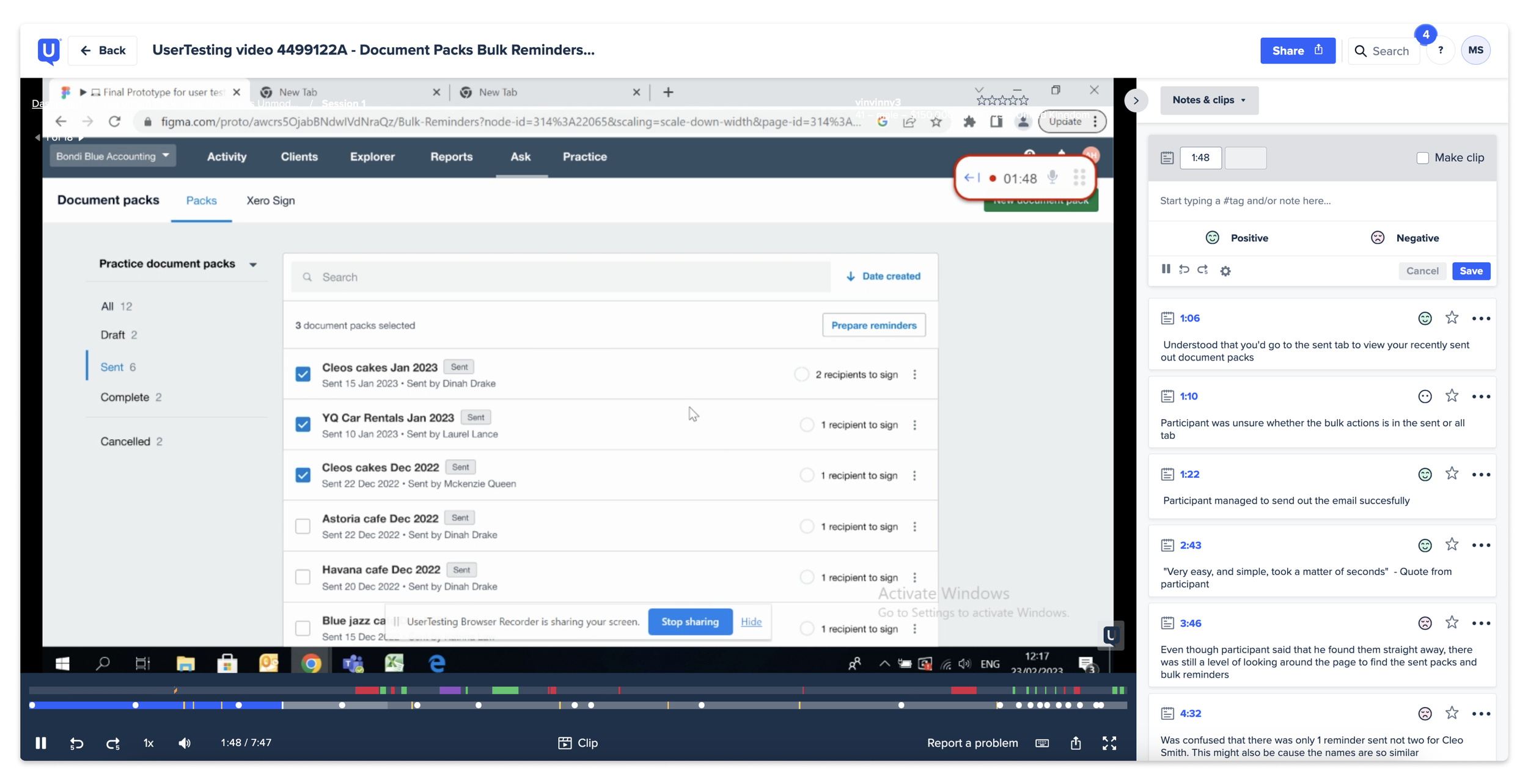Change playback speed from 1x
Viewport: 1528px width, 784px height.
pos(149,743)
